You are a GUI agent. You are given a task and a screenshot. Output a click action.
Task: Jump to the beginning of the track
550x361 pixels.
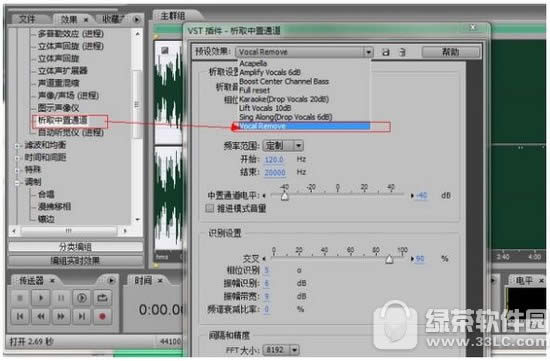click(x=20, y=316)
